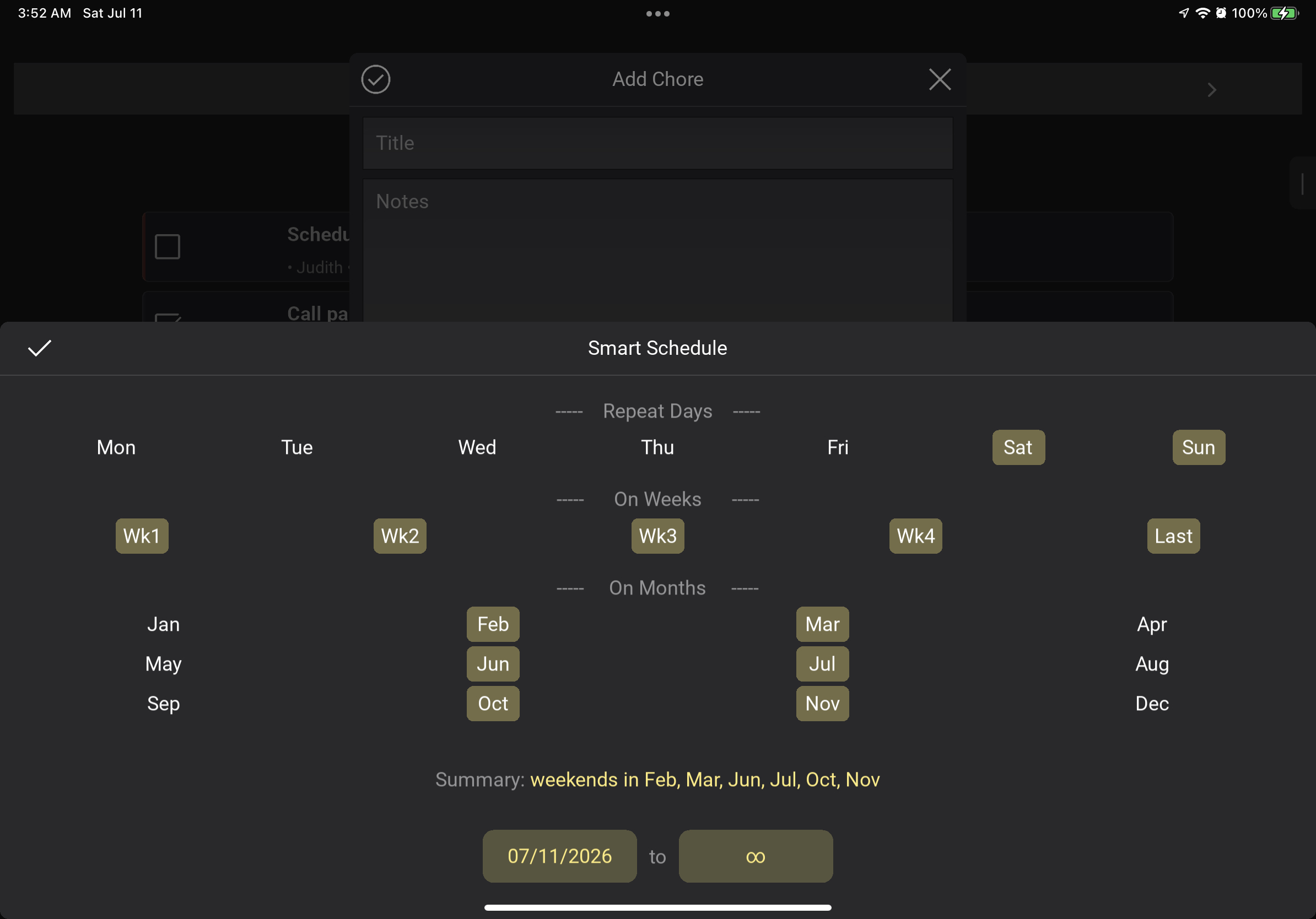Open infinity end date picker
The width and height of the screenshot is (1316, 919).
(756, 856)
